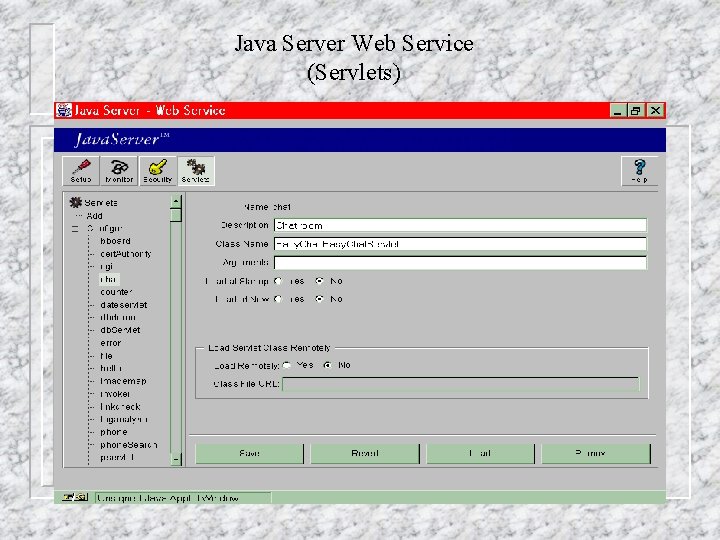
Task: Open the Setup toolbar icon
Action: (81, 171)
